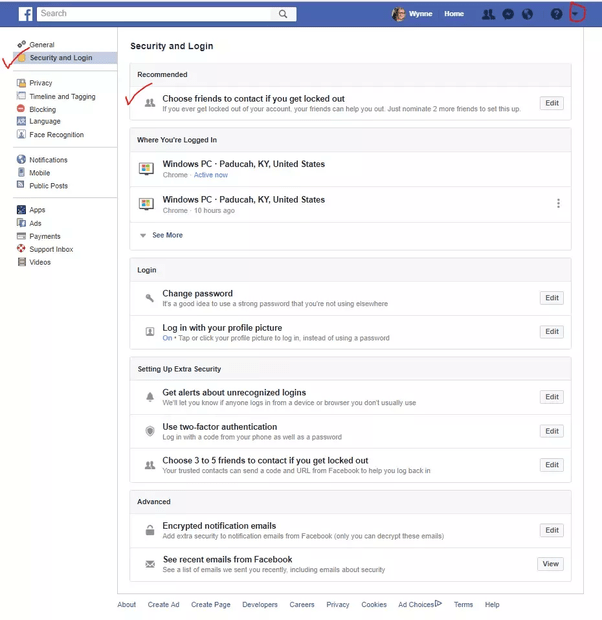Edit Encrypted notification emails

pyautogui.click(x=552, y=530)
